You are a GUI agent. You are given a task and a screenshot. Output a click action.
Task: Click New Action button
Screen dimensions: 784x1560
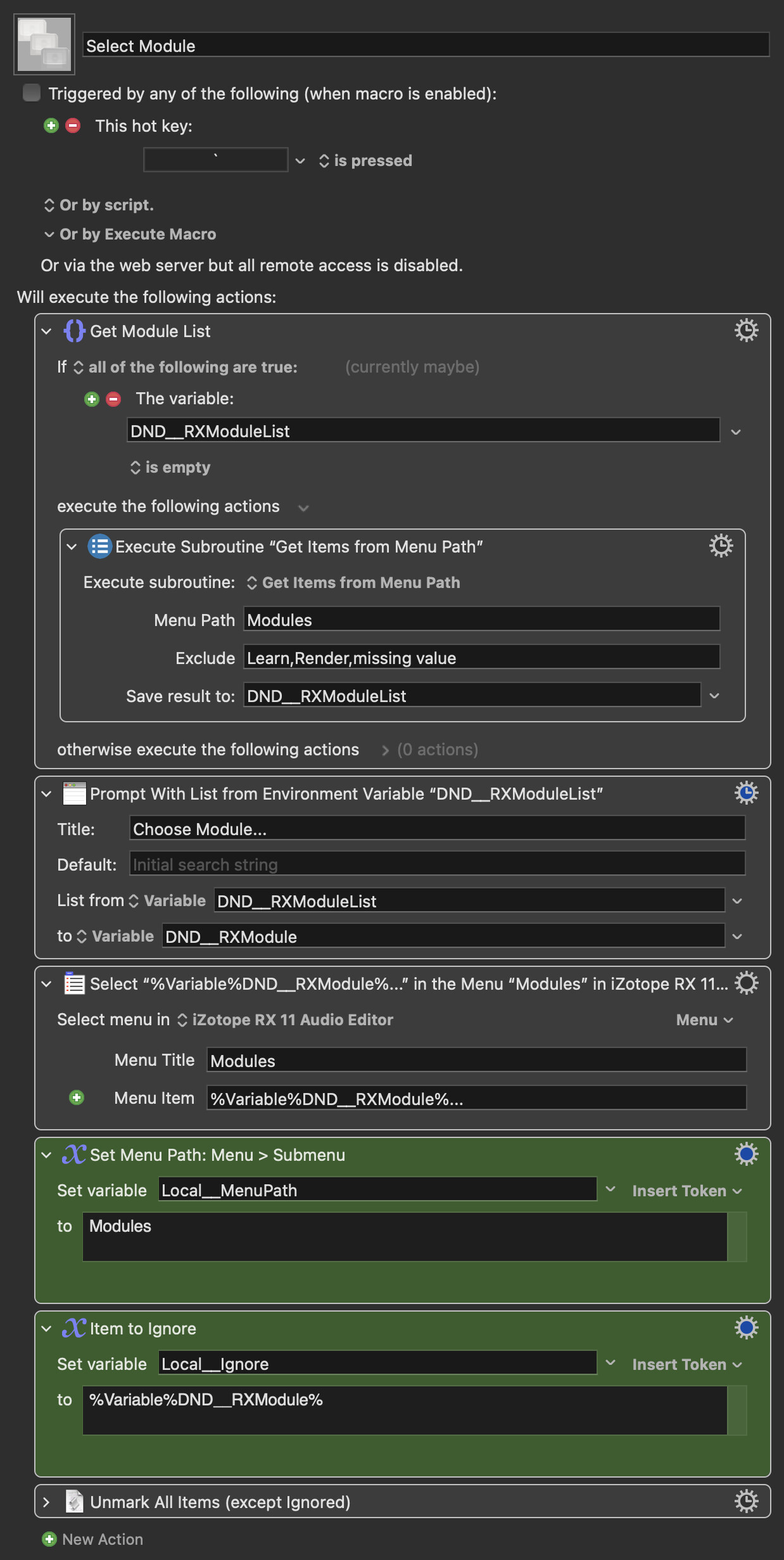point(93,1539)
